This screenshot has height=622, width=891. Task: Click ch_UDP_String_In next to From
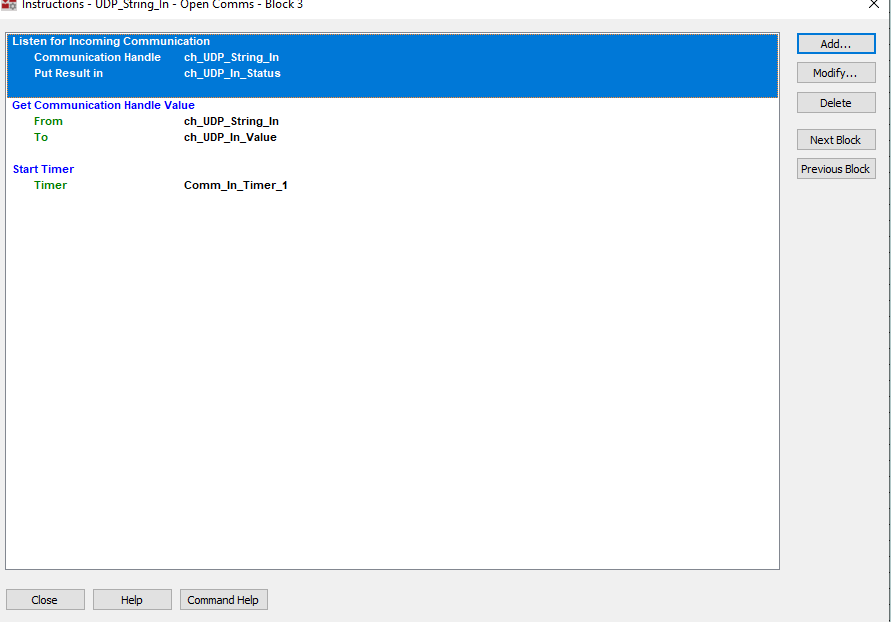(x=231, y=122)
